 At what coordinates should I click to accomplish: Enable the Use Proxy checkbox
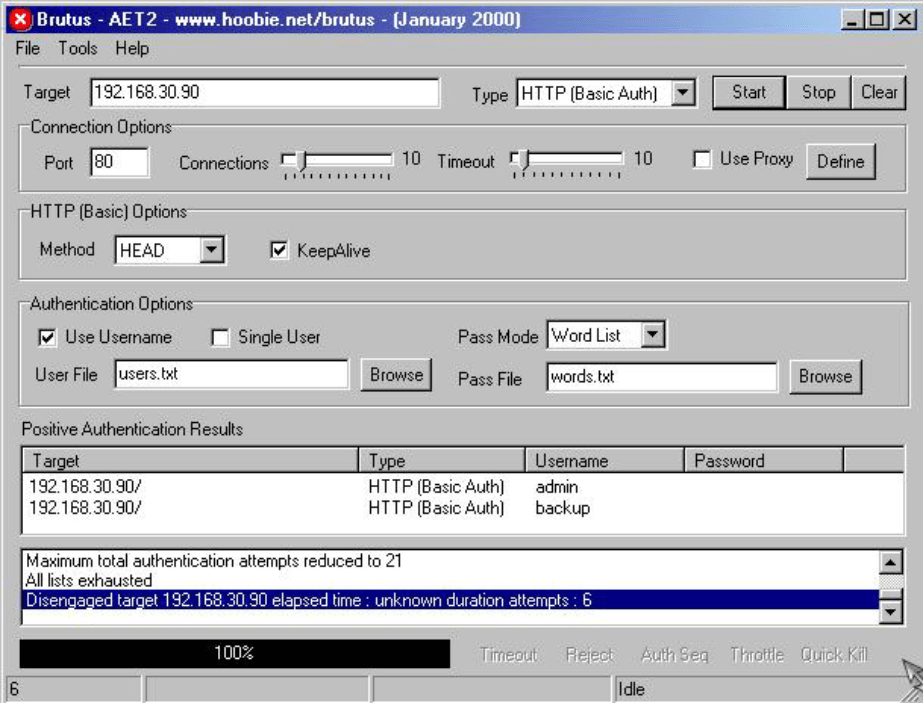point(702,160)
